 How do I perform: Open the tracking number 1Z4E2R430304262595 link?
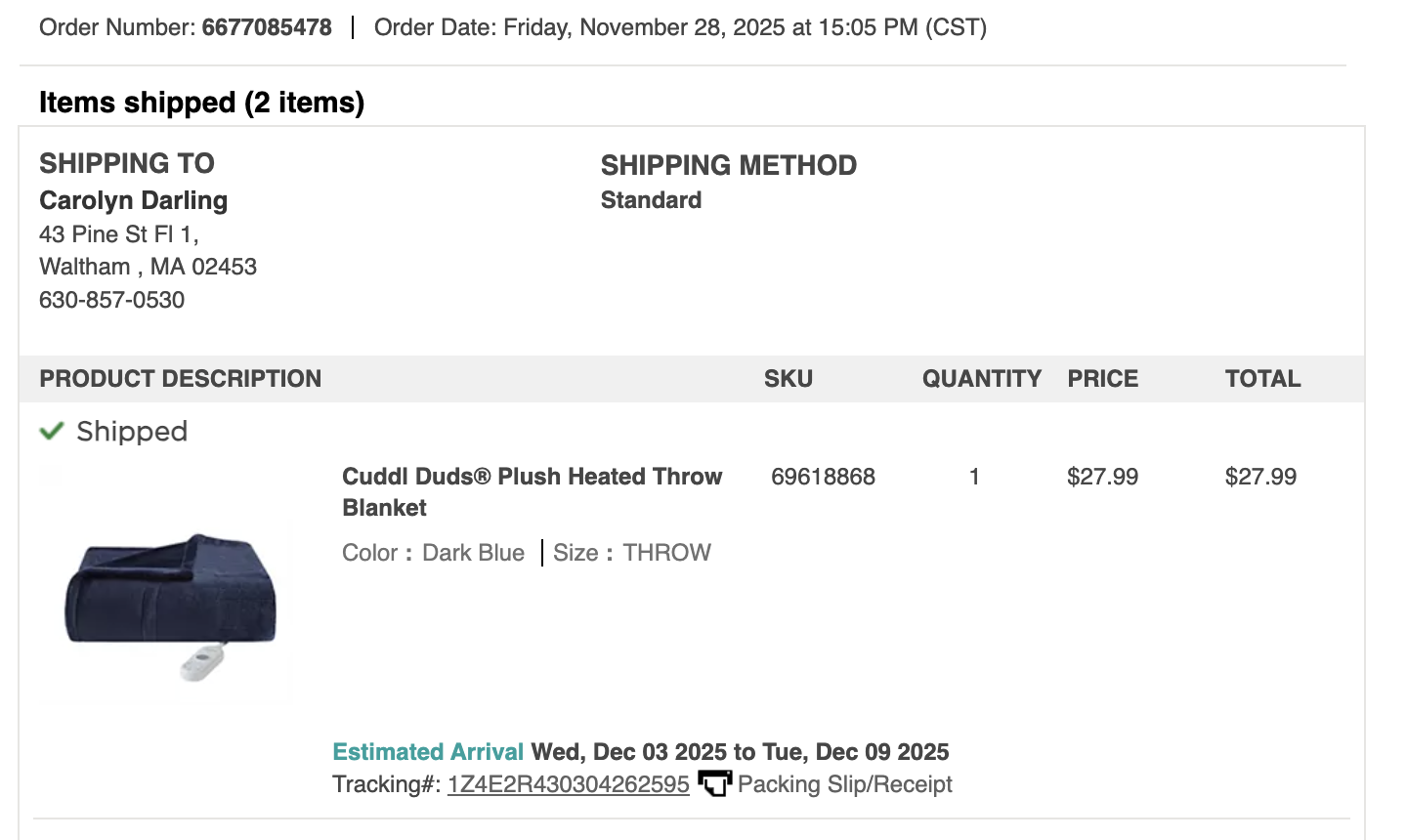click(569, 784)
